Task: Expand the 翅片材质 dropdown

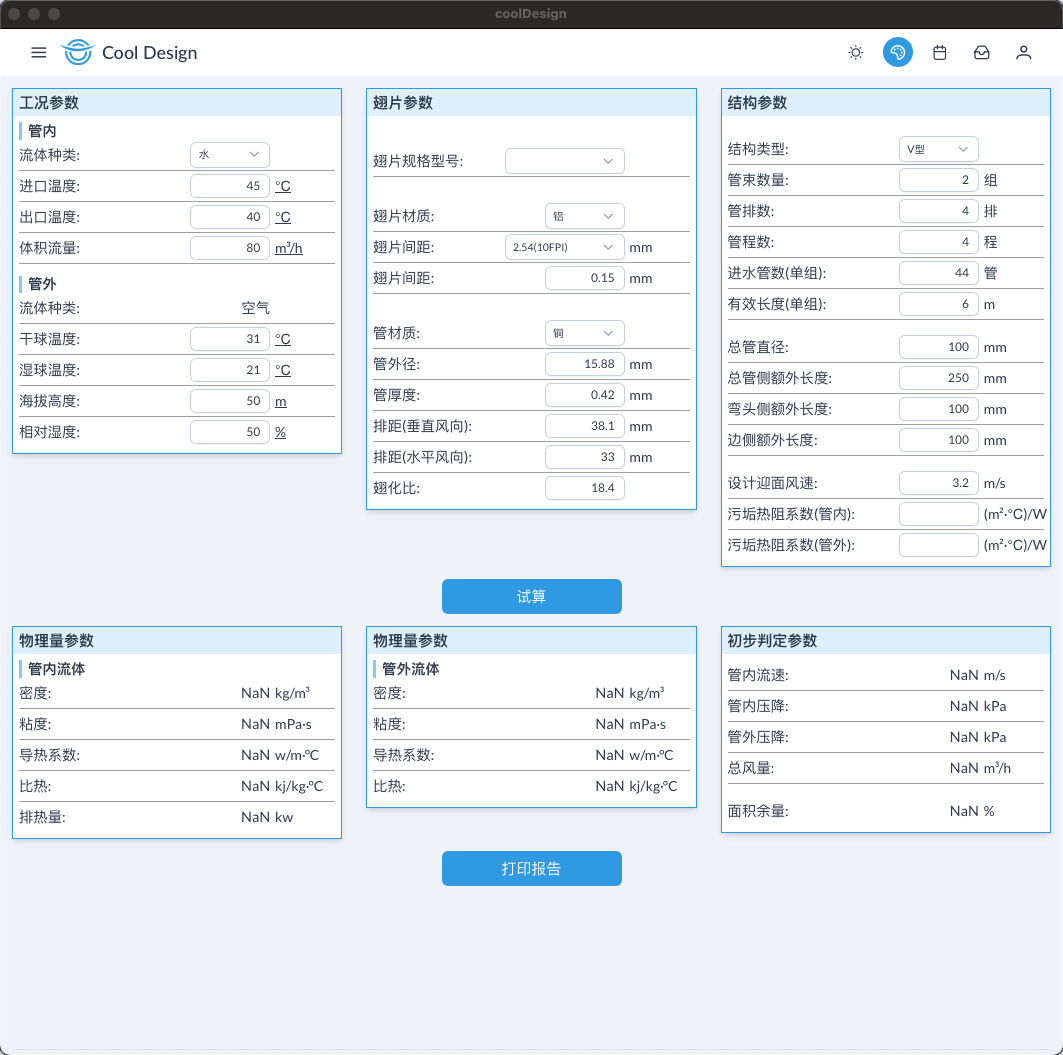Action: tap(585, 216)
